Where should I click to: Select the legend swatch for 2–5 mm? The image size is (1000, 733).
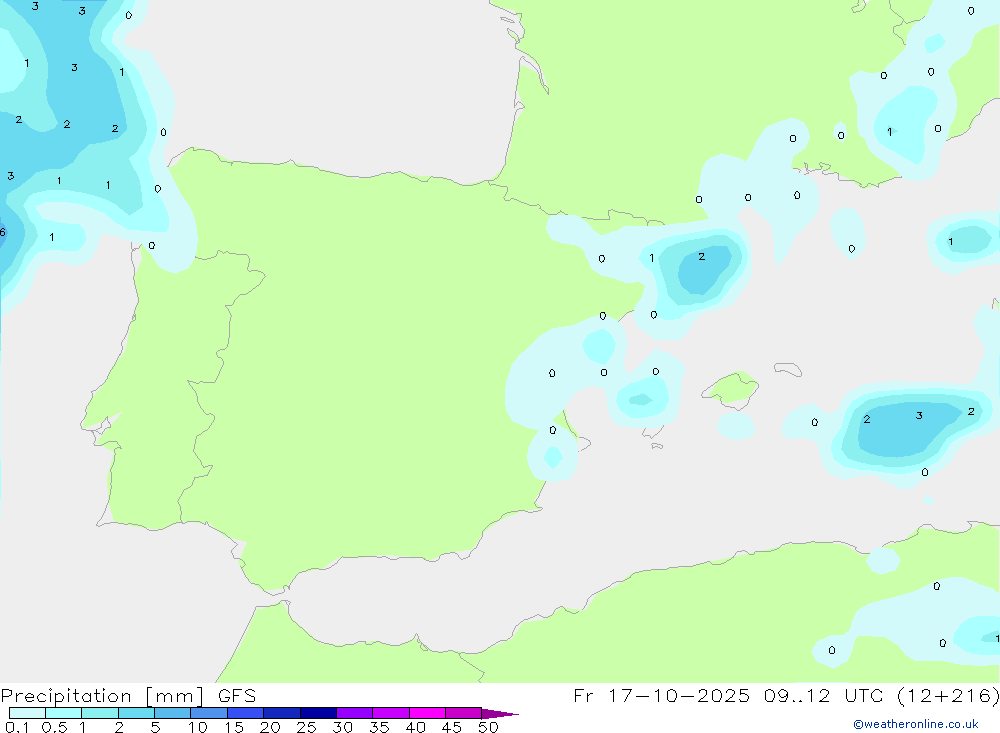coord(136,713)
